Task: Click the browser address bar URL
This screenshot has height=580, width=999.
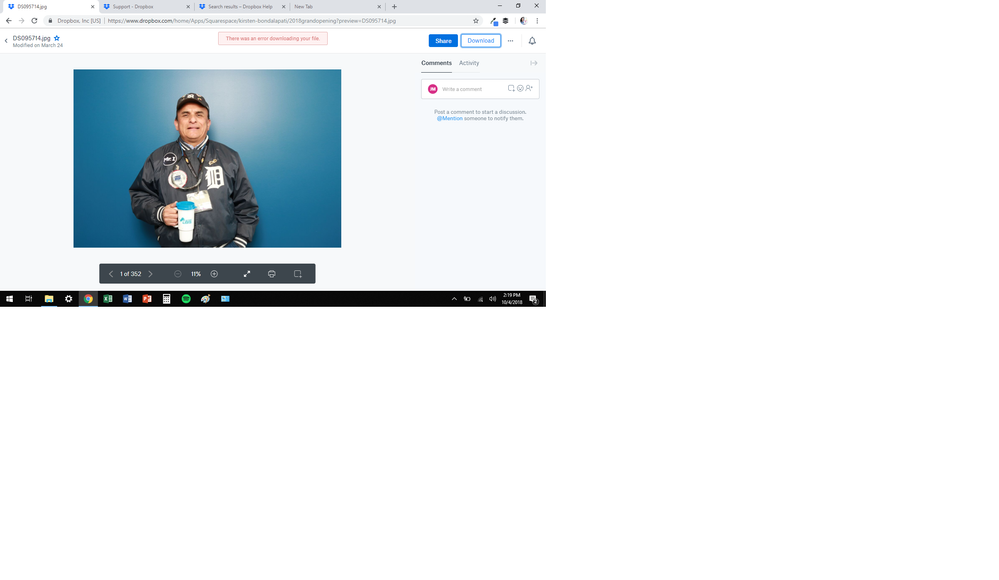Action: coord(252,21)
